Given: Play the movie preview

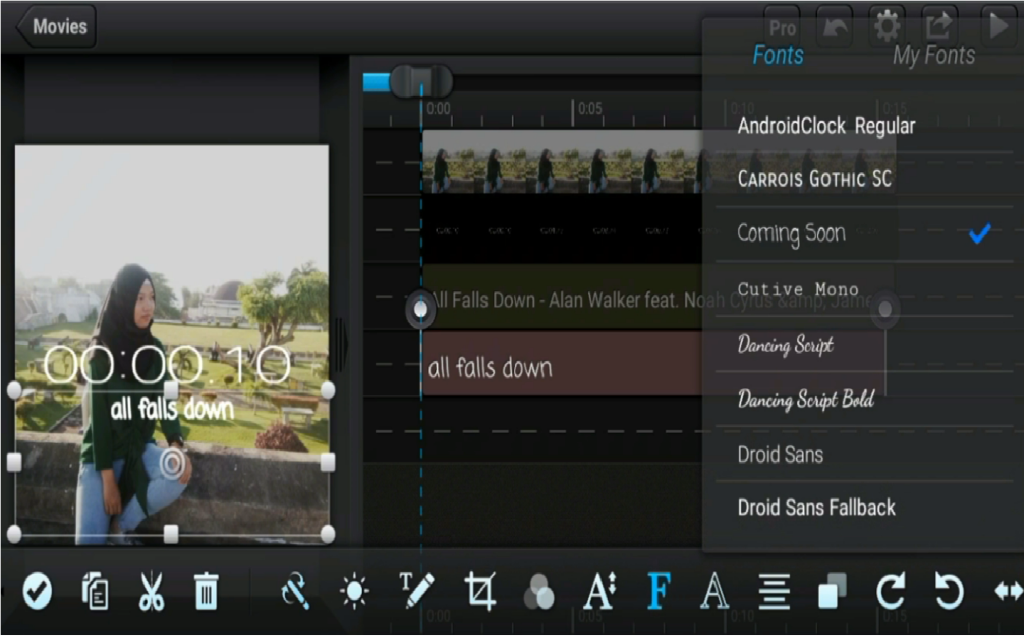Looking at the screenshot, I should (x=999, y=27).
